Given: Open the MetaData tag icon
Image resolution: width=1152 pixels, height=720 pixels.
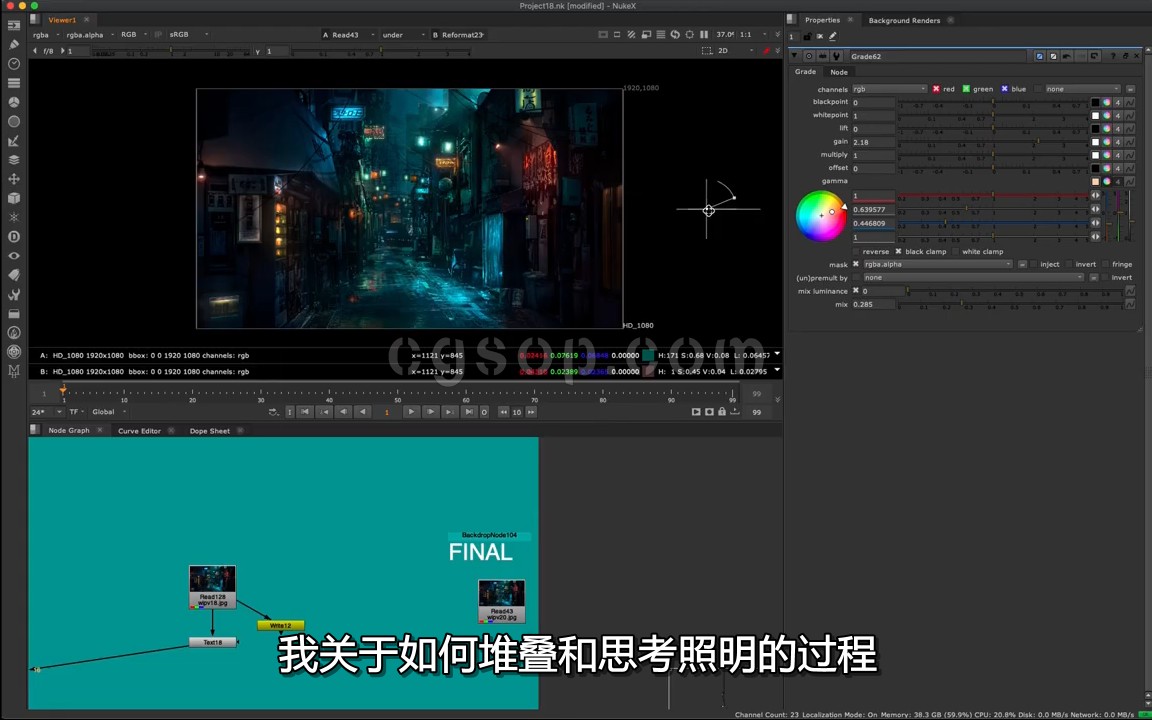Looking at the screenshot, I should coord(13,275).
